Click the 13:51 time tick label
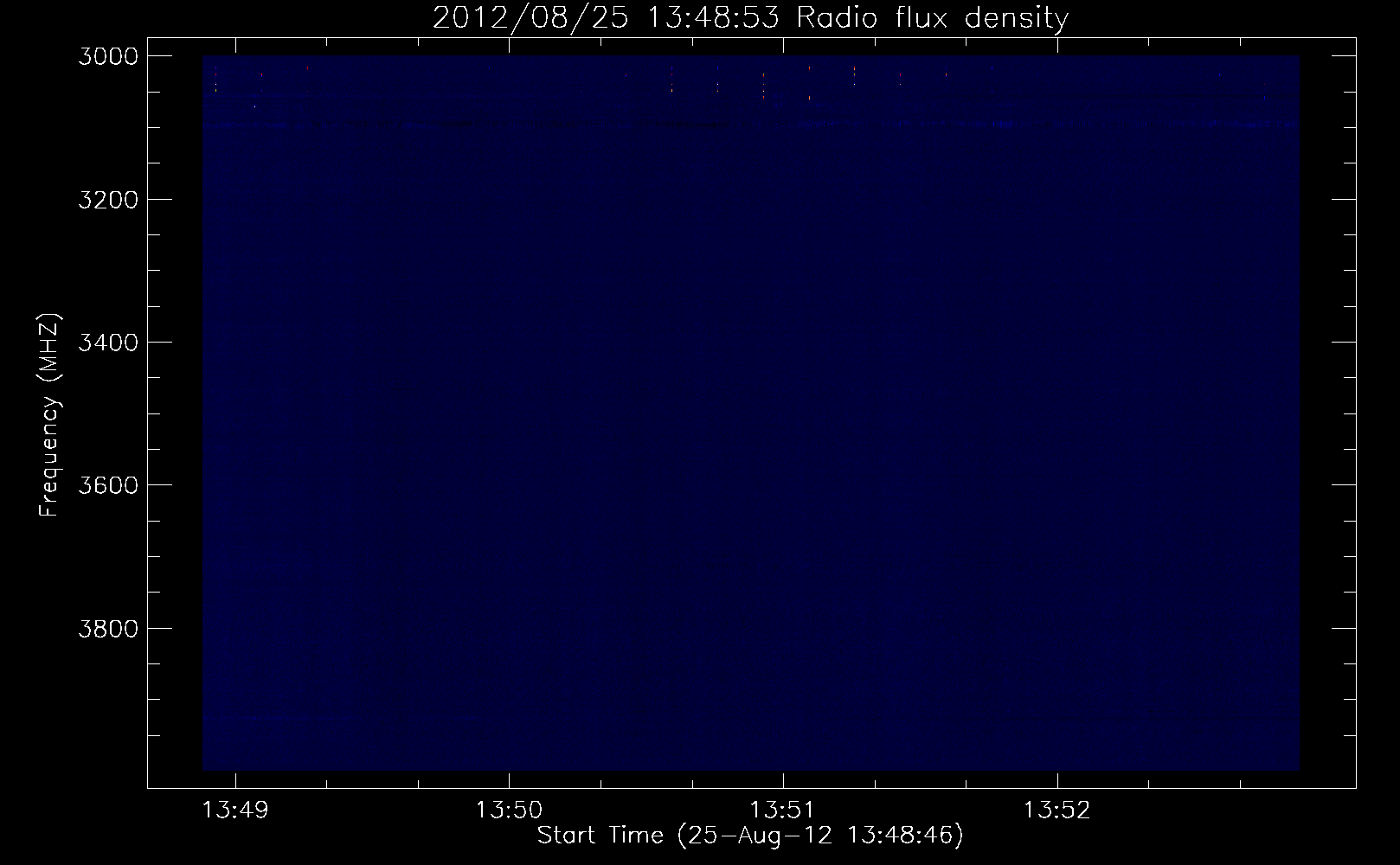Screen dimensions: 1400x865 [783, 811]
